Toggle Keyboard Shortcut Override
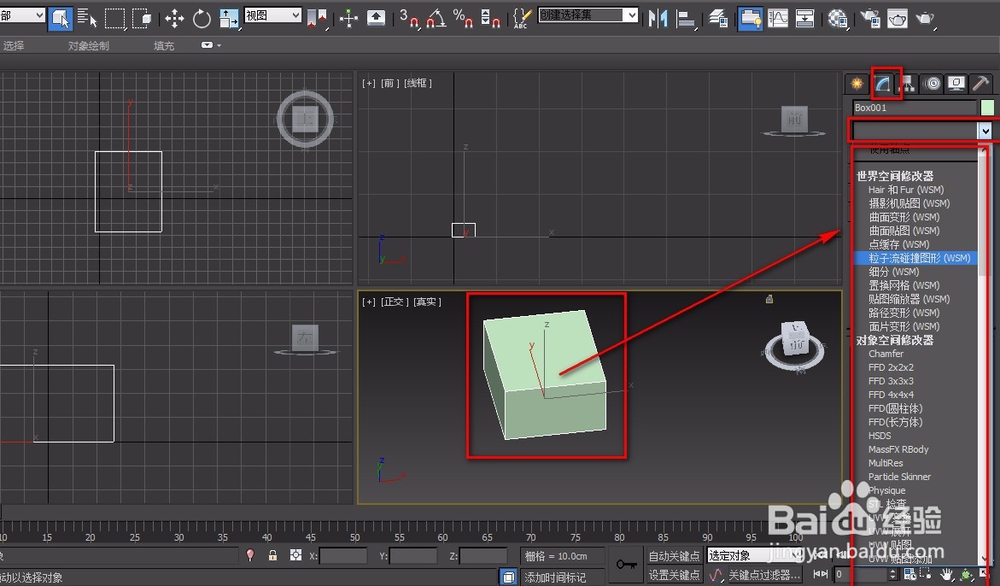The image size is (1000, 586). coord(376,18)
